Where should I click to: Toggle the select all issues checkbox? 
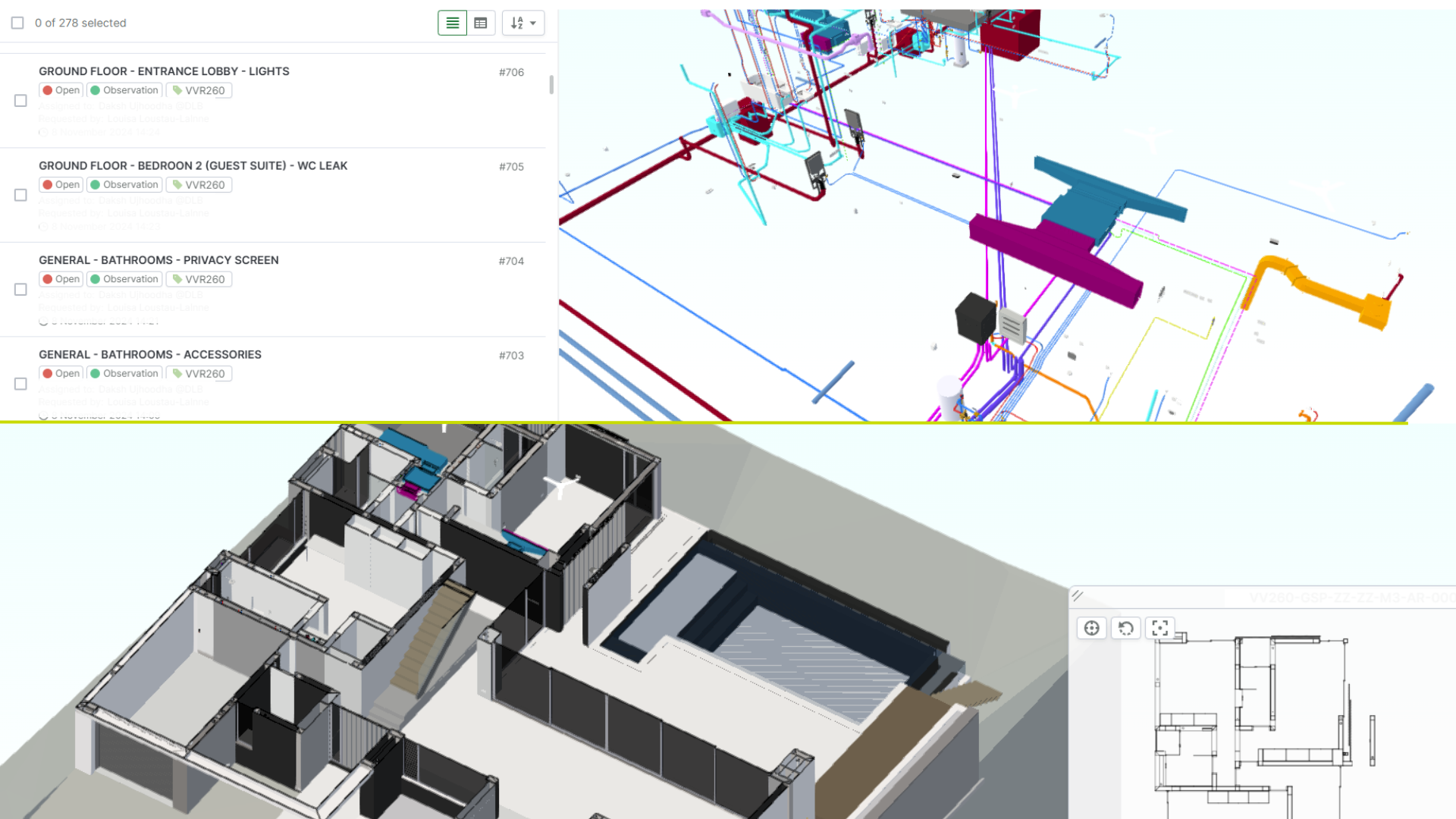coord(17,23)
